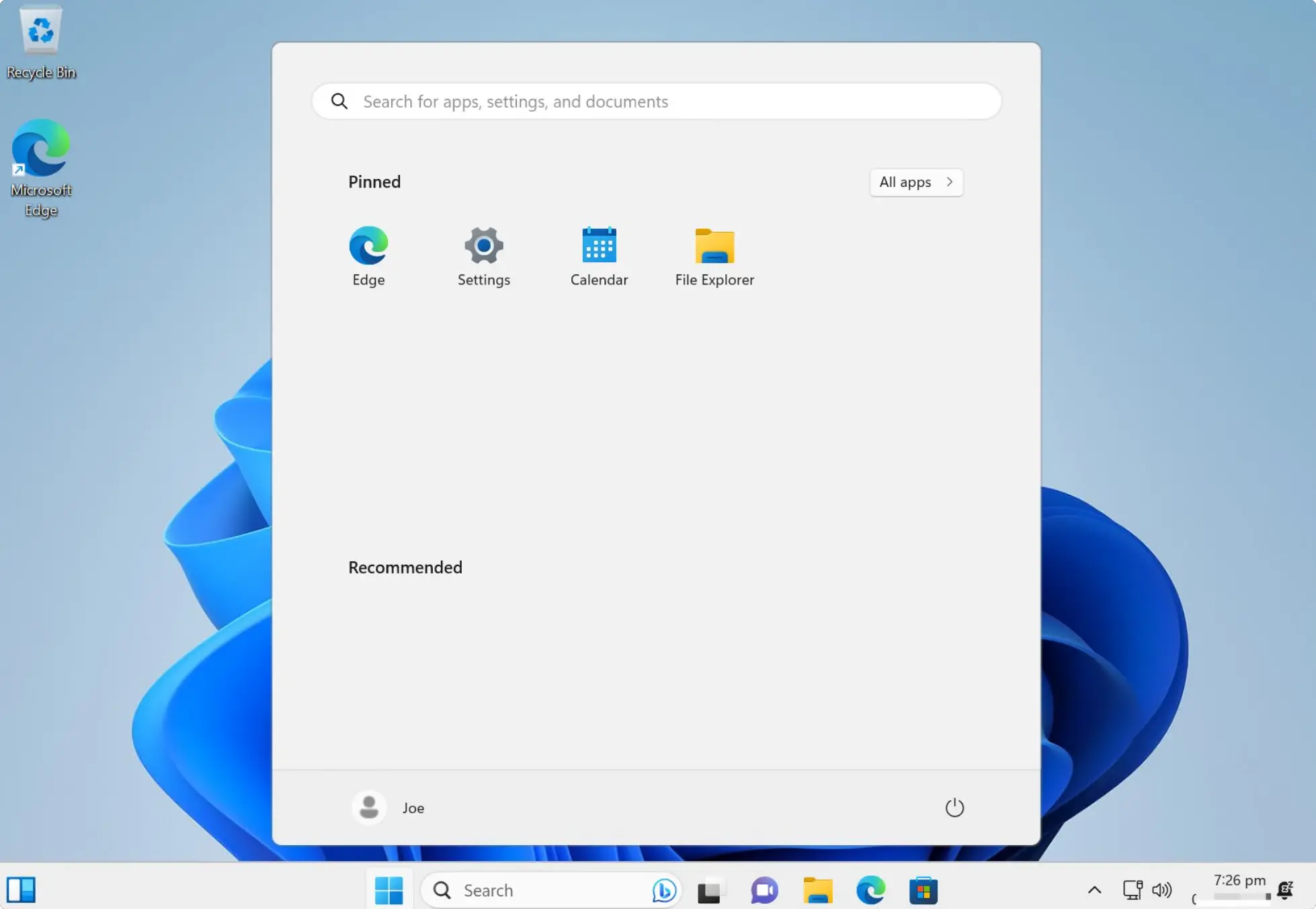Click the taskbar Search box
This screenshot has height=909, width=1316.
tap(551, 890)
